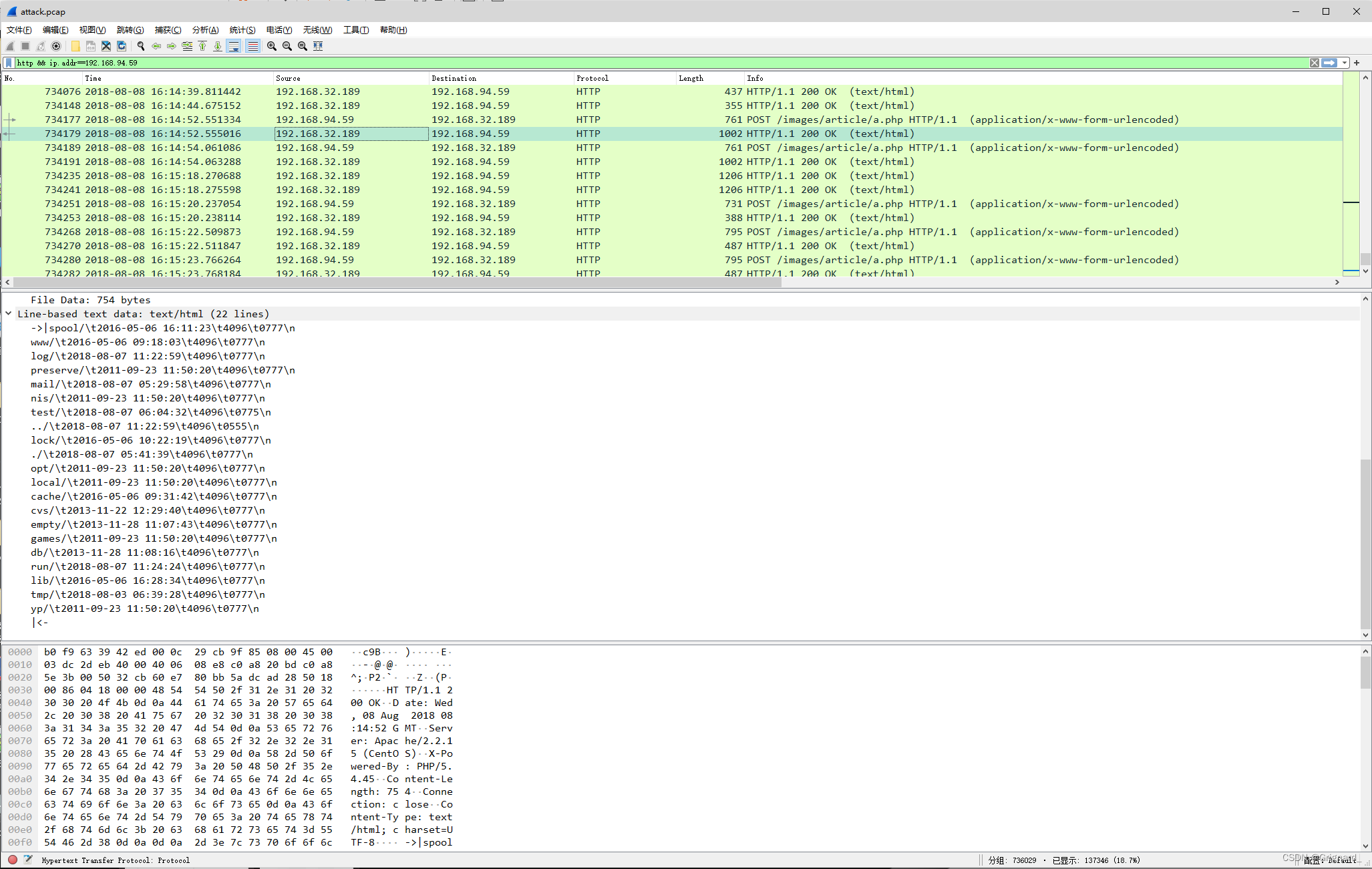Select packet 734235 with length 1206
The height and width of the screenshot is (869, 1372).
coord(671,176)
